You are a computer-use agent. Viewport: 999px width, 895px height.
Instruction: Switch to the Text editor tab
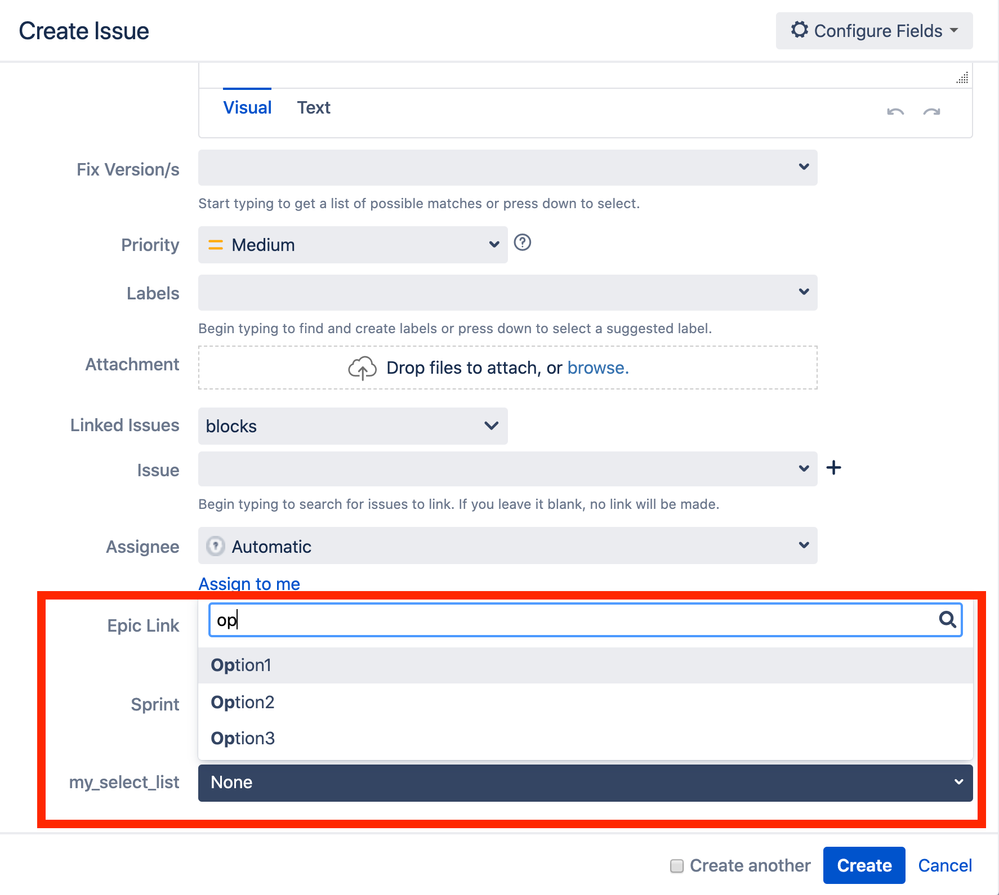click(x=313, y=108)
